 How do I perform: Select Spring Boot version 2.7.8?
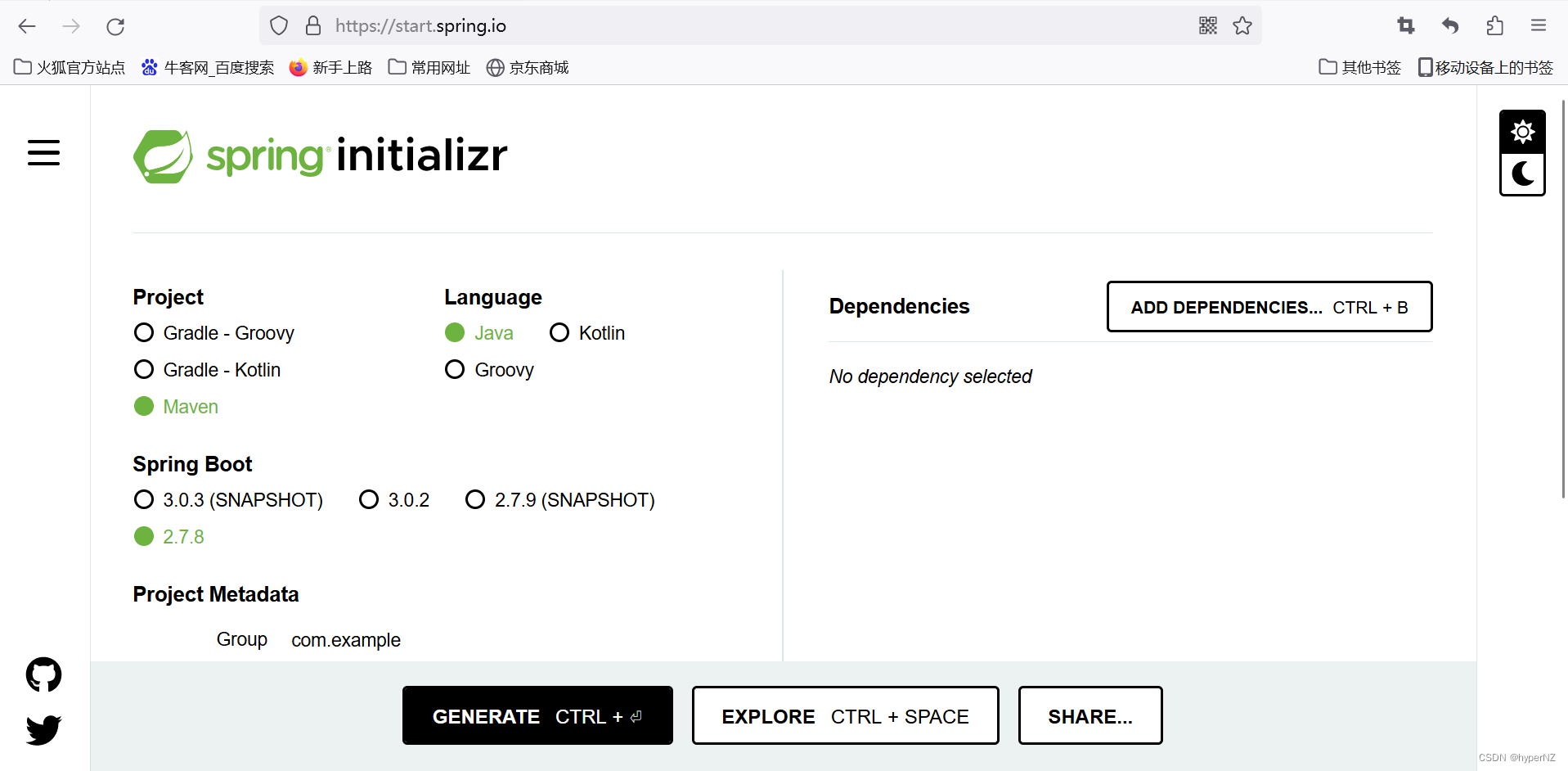click(x=169, y=537)
